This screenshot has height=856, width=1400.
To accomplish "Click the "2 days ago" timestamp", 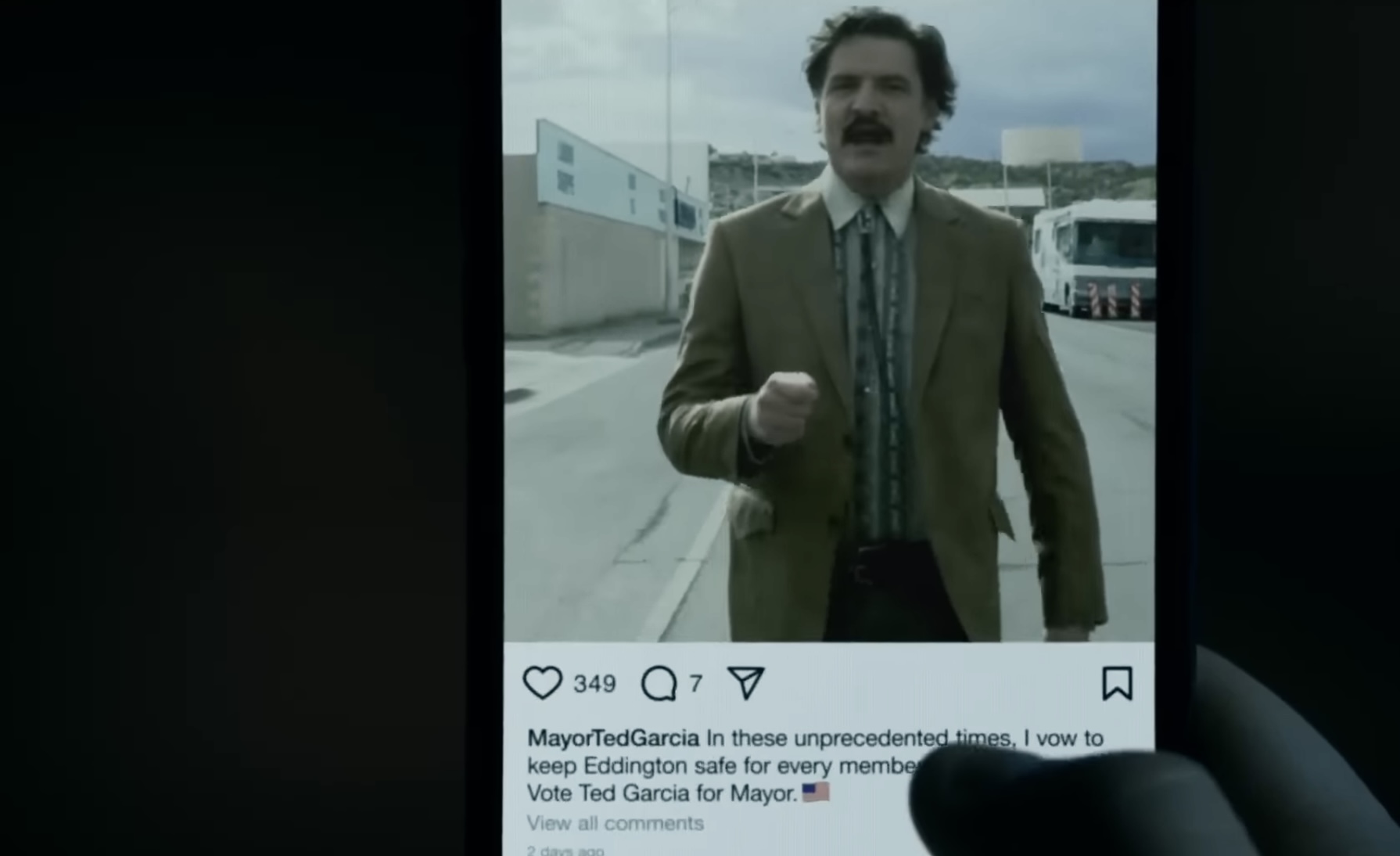I will pyautogui.click(x=565, y=851).
